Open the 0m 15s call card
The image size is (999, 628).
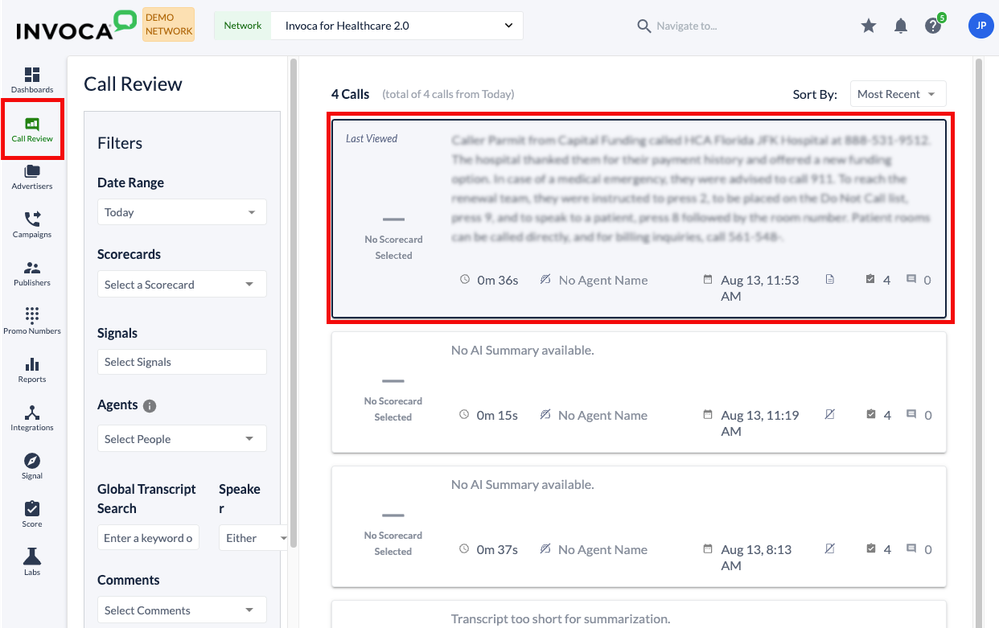[639, 392]
